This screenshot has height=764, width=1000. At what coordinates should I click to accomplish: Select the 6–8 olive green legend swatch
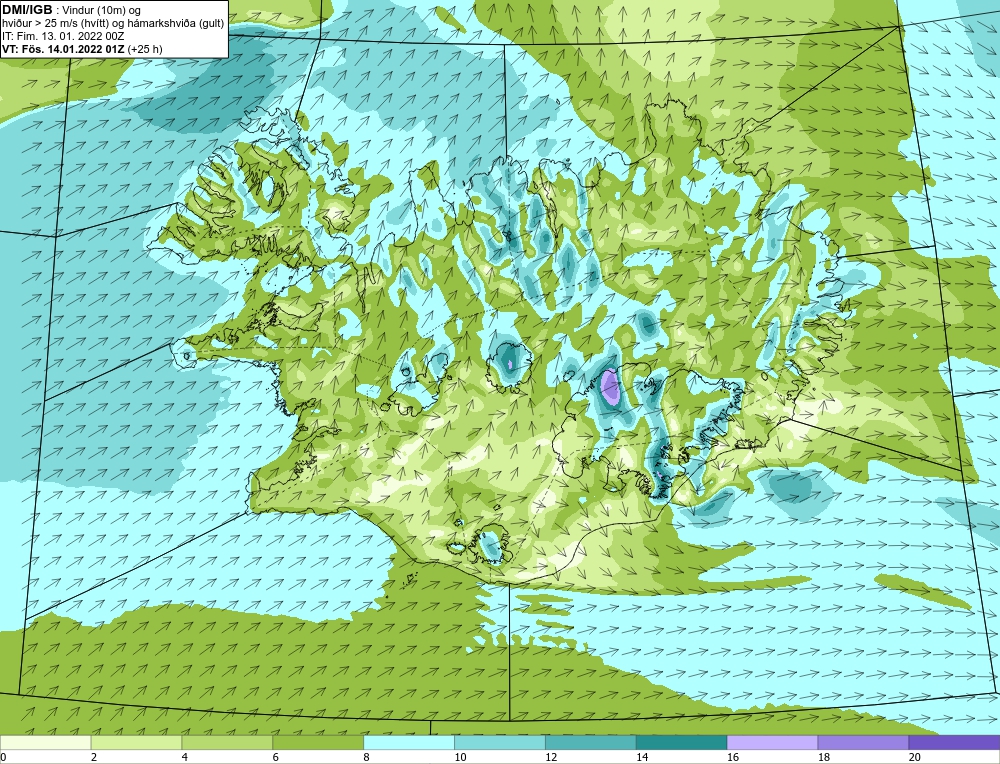(x=318, y=742)
